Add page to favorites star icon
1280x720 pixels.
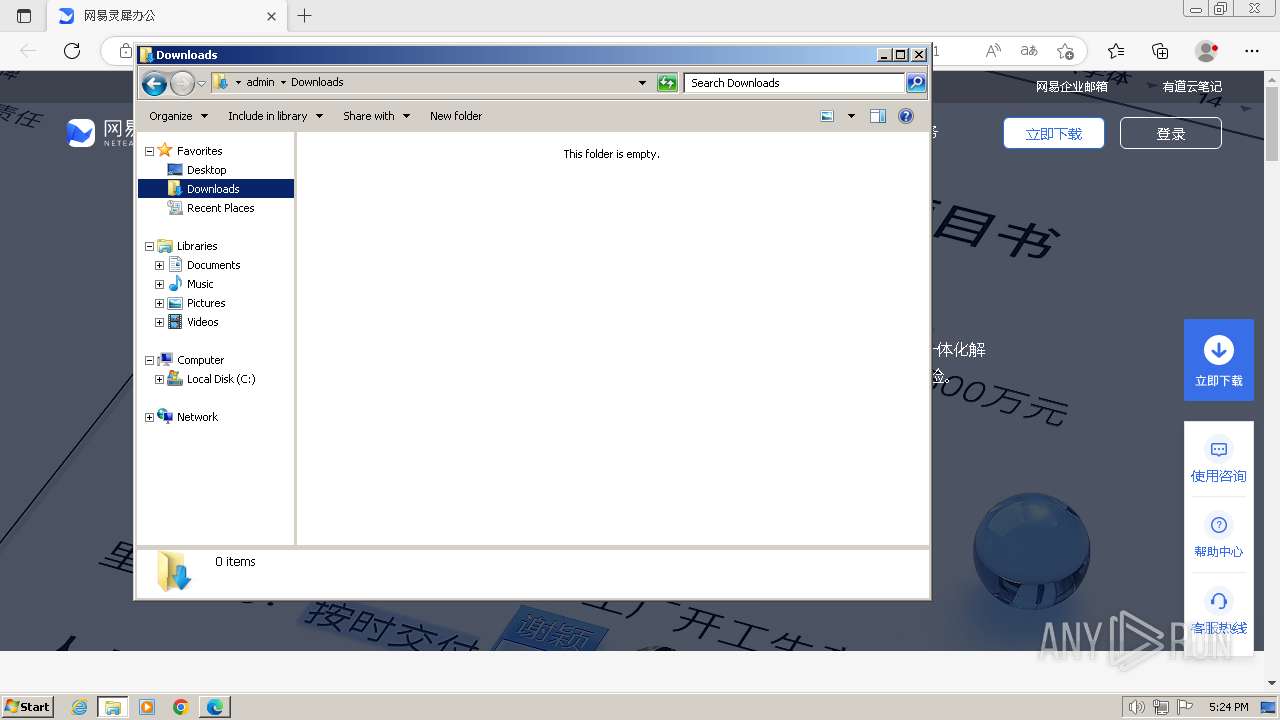pyautogui.click(x=1065, y=51)
